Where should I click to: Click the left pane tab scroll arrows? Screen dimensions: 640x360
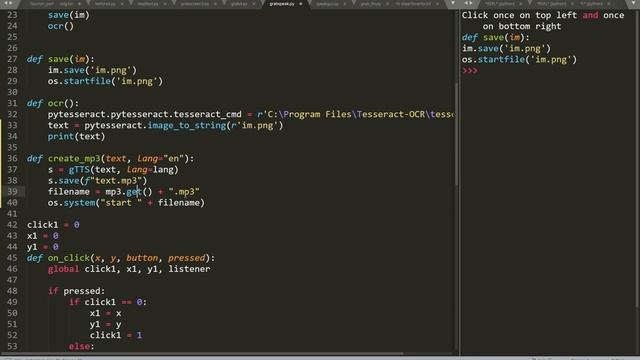[8, 3]
